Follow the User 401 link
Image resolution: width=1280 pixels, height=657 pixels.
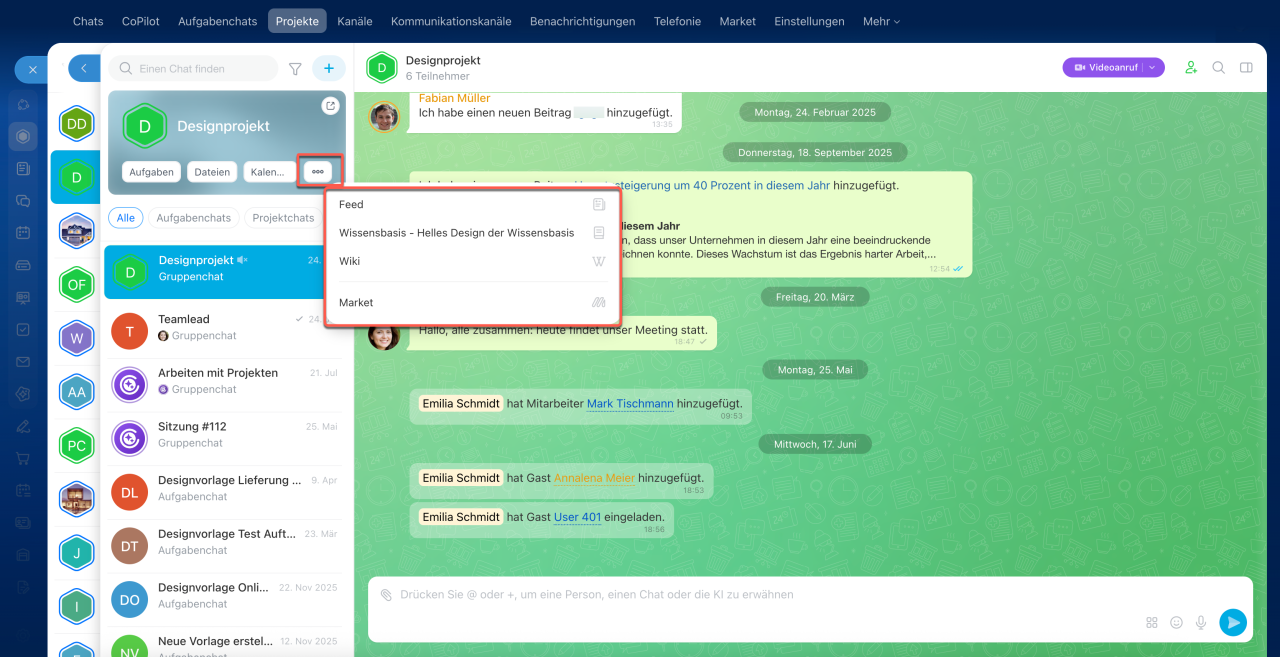click(577, 517)
